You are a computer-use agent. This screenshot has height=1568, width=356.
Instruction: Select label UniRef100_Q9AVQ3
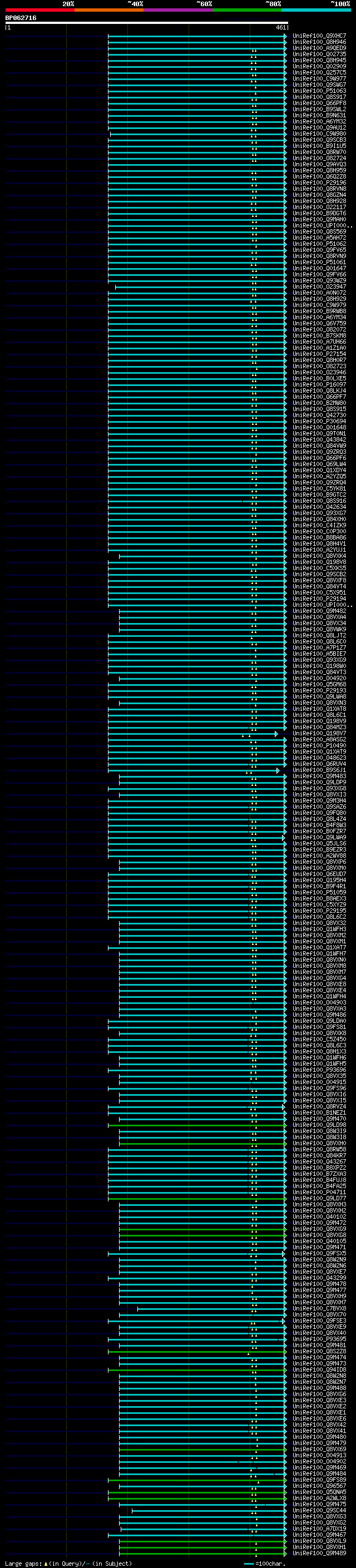pyautogui.click(x=319, y=164)
